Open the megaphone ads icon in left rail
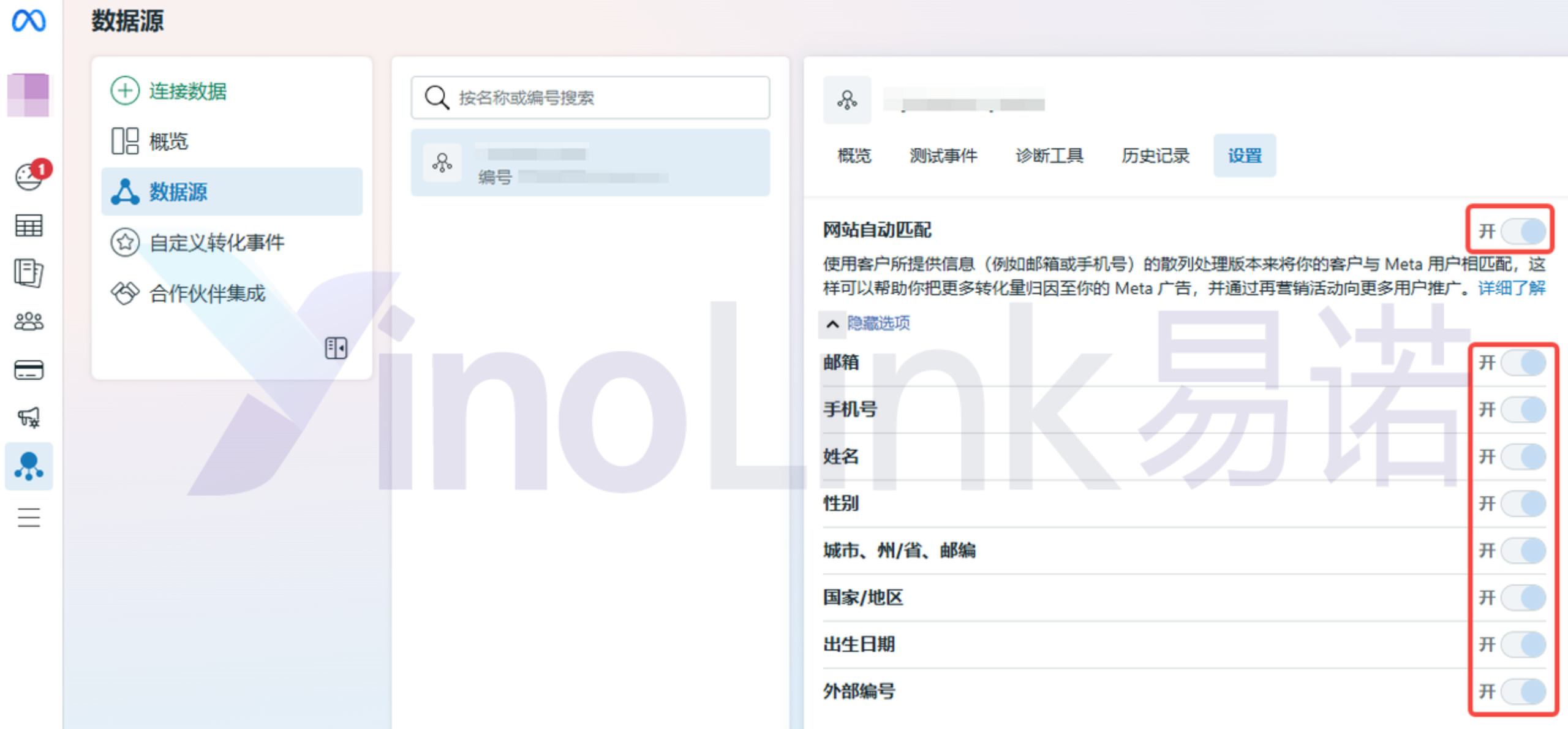The height and width of the screenshot is (729, 1568). tap(29, 418)
